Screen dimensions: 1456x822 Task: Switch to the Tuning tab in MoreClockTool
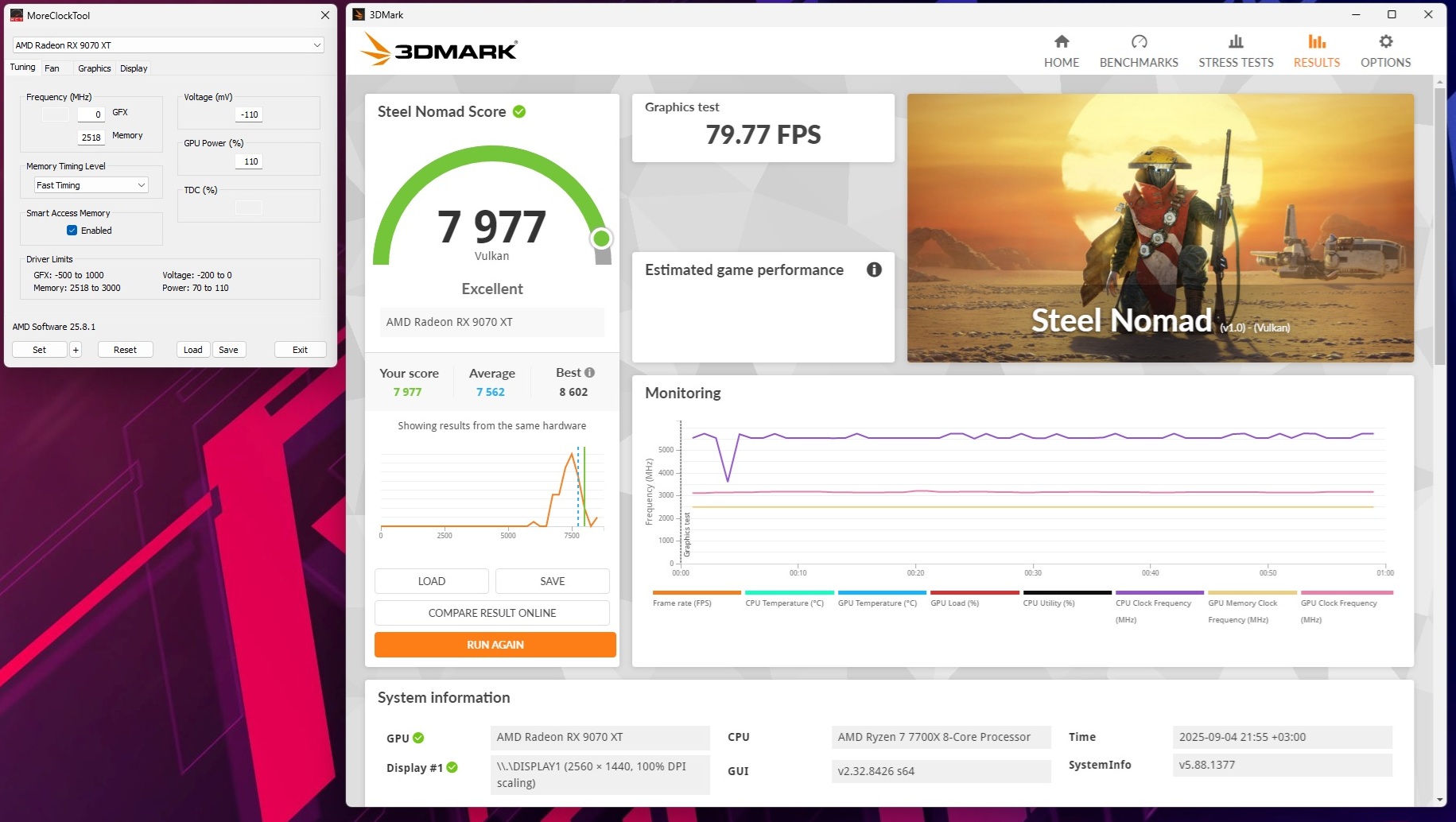(x=22, y=68)
